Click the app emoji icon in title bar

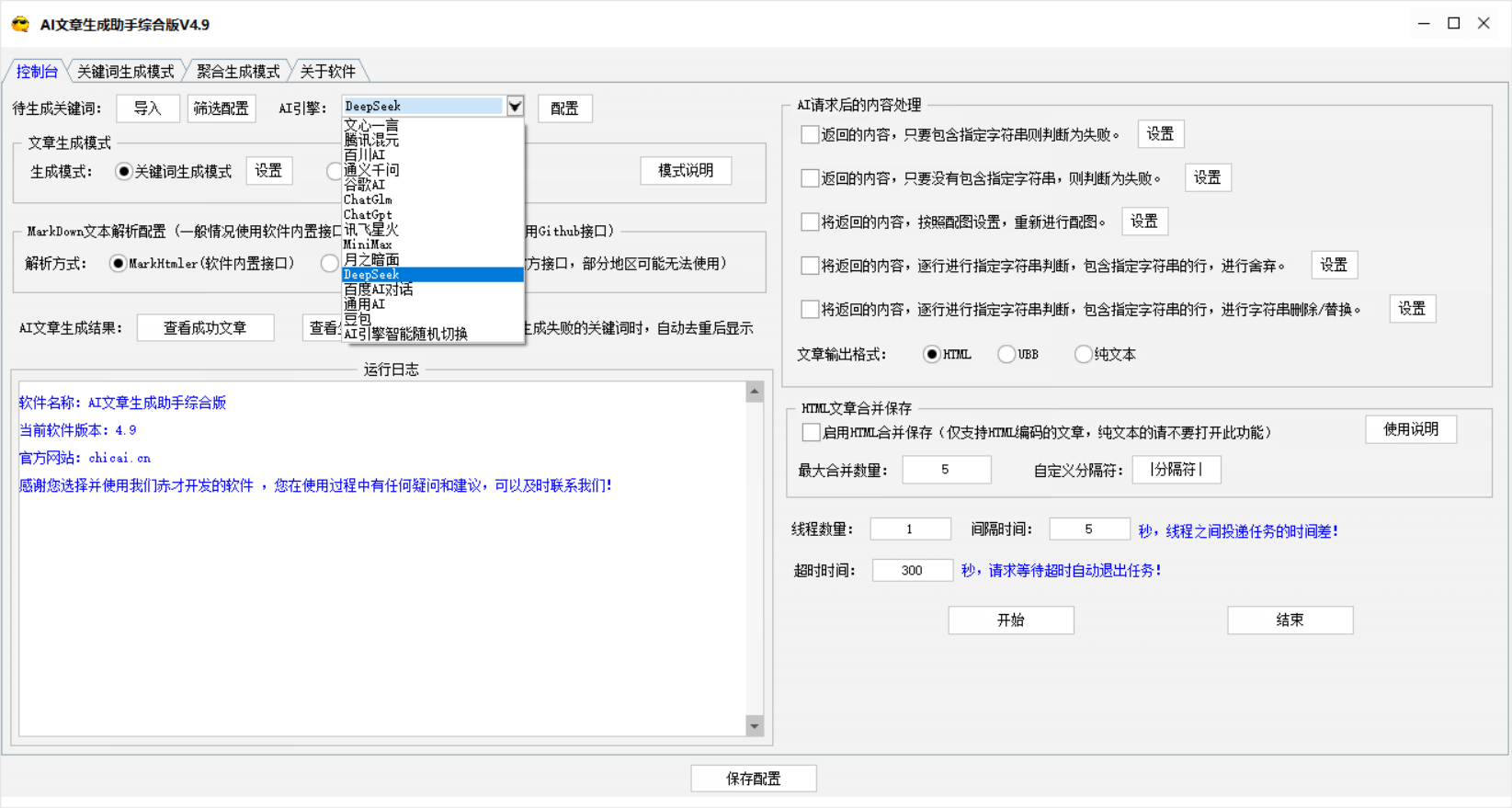point(20,25)
